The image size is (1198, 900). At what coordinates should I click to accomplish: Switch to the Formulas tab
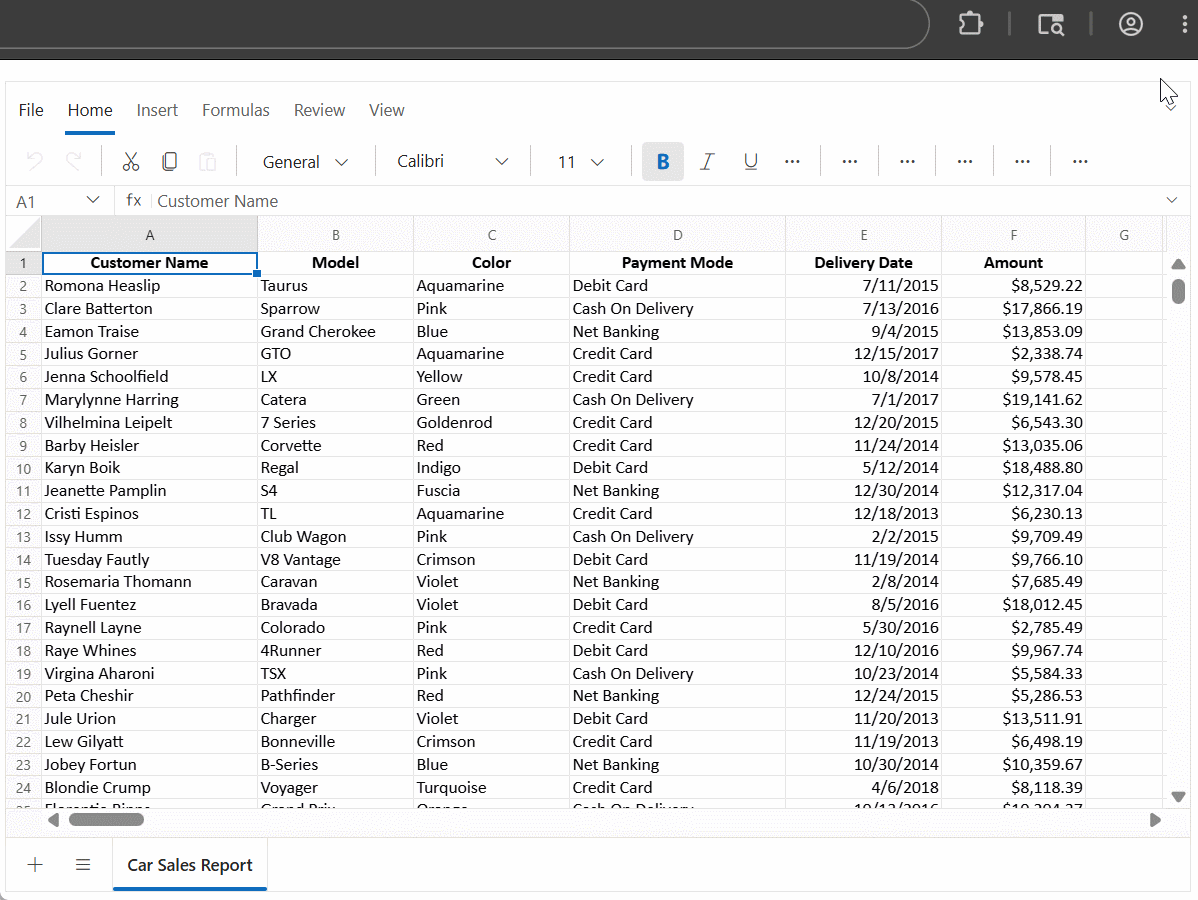[x=236, y=110]
